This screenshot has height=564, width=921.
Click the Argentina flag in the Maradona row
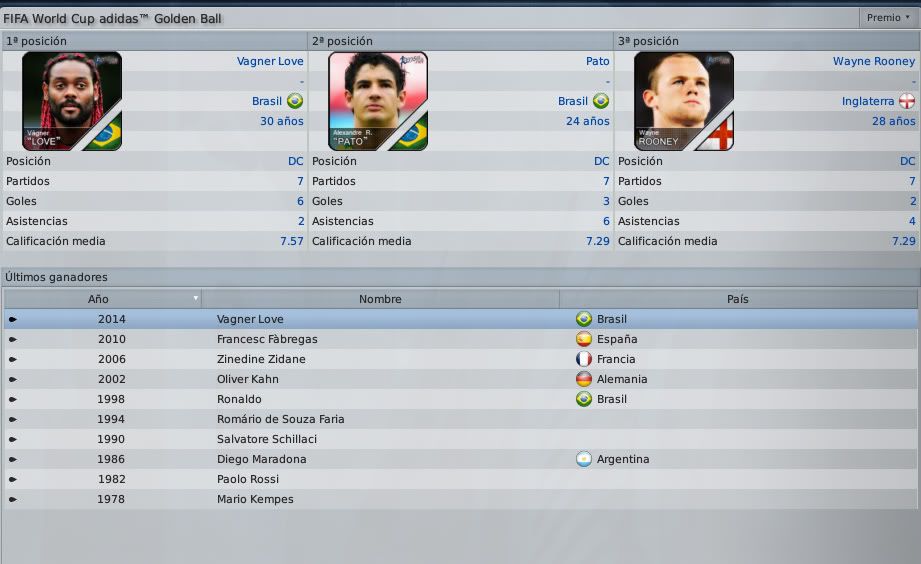pos(584,459)
